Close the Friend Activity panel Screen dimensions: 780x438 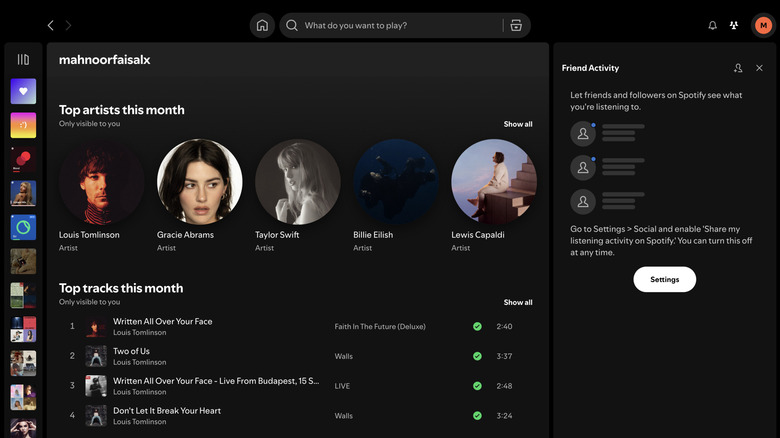click(759, 68)
